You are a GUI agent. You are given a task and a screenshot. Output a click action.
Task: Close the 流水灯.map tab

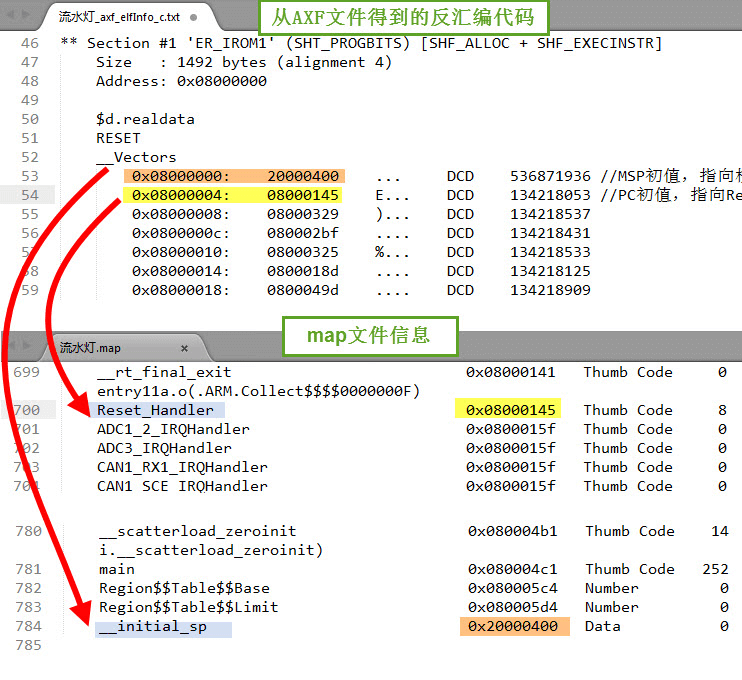tap(184, 348)
